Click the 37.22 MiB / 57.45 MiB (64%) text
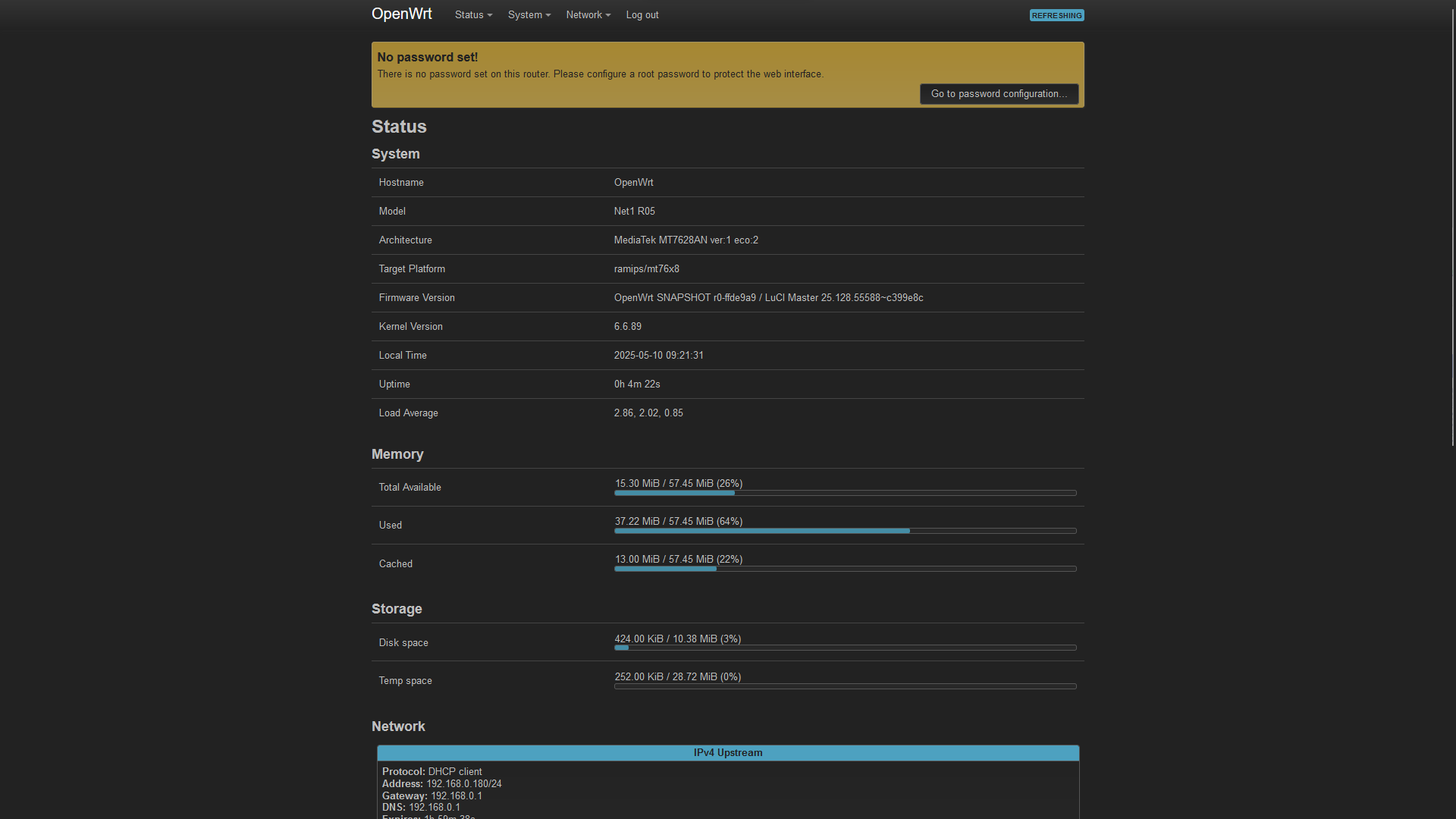This screenshot has height=819, width=1456. click(x=679, y=522)
